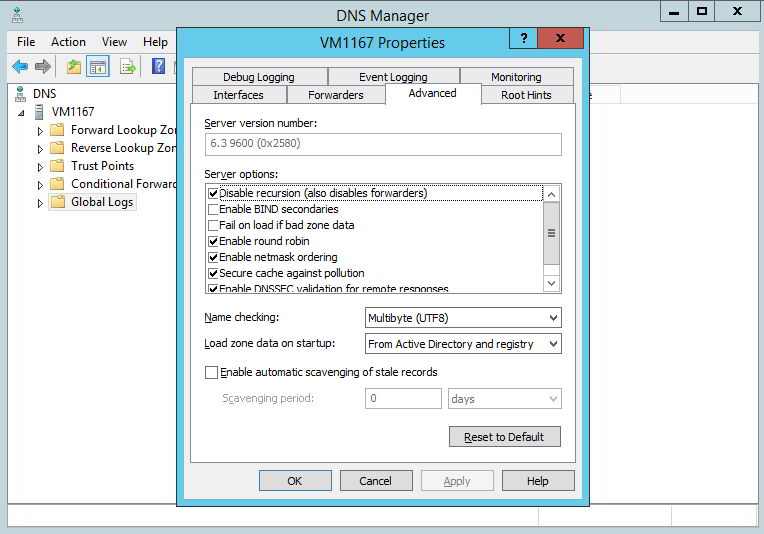This screenshot has width=764, height=534.
Task: Click the Forward arrow toolbar icon
Action: point(43,66)
